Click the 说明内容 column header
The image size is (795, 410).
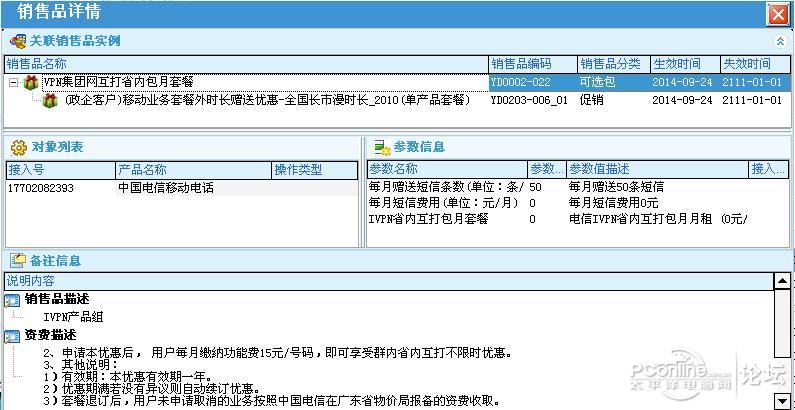click(390, 281)
